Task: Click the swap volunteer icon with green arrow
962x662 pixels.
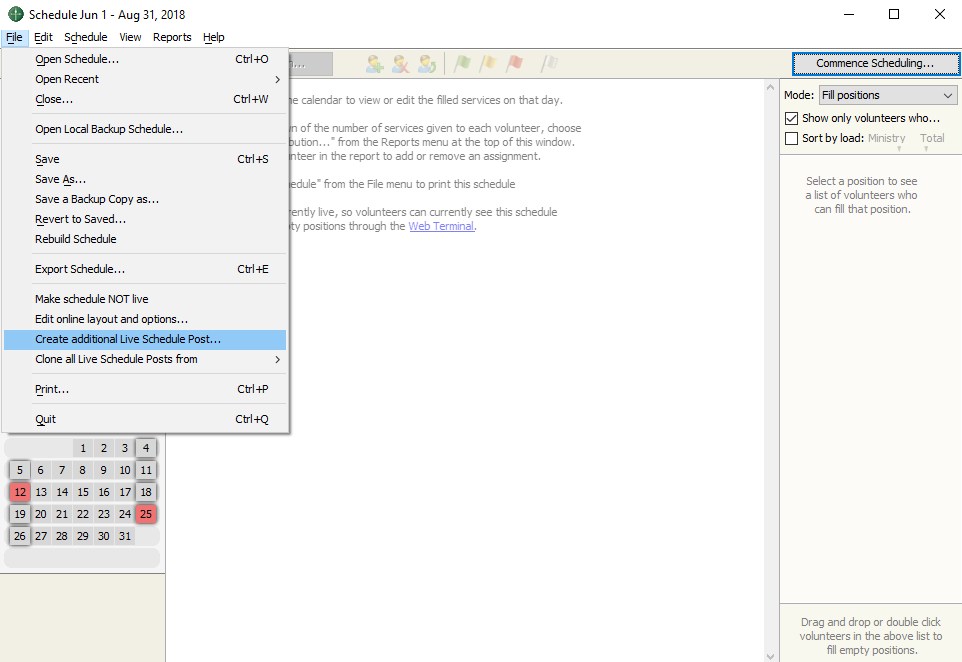Action: click(427, 64)
